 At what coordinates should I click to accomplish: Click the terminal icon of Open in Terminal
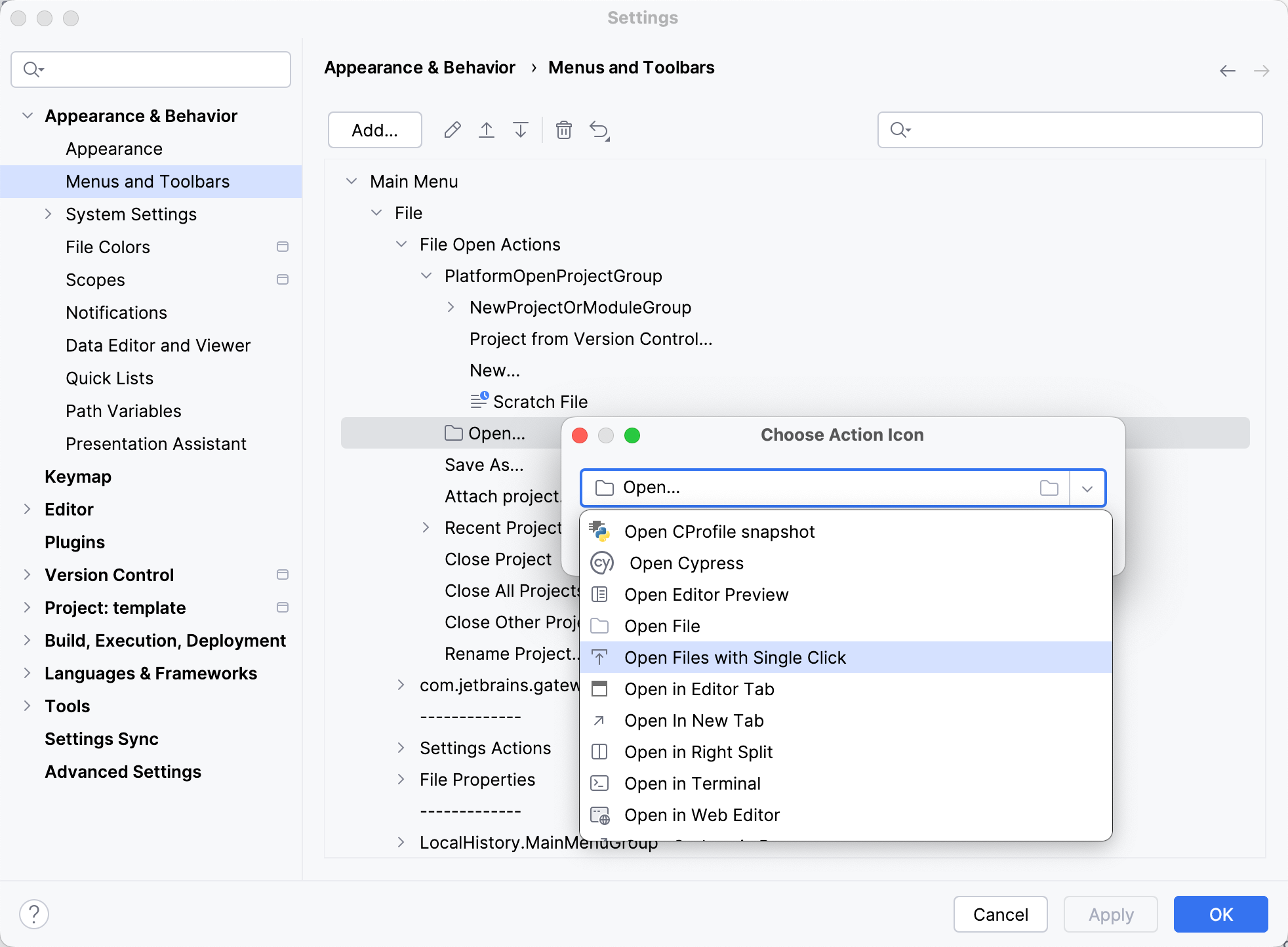599,783
